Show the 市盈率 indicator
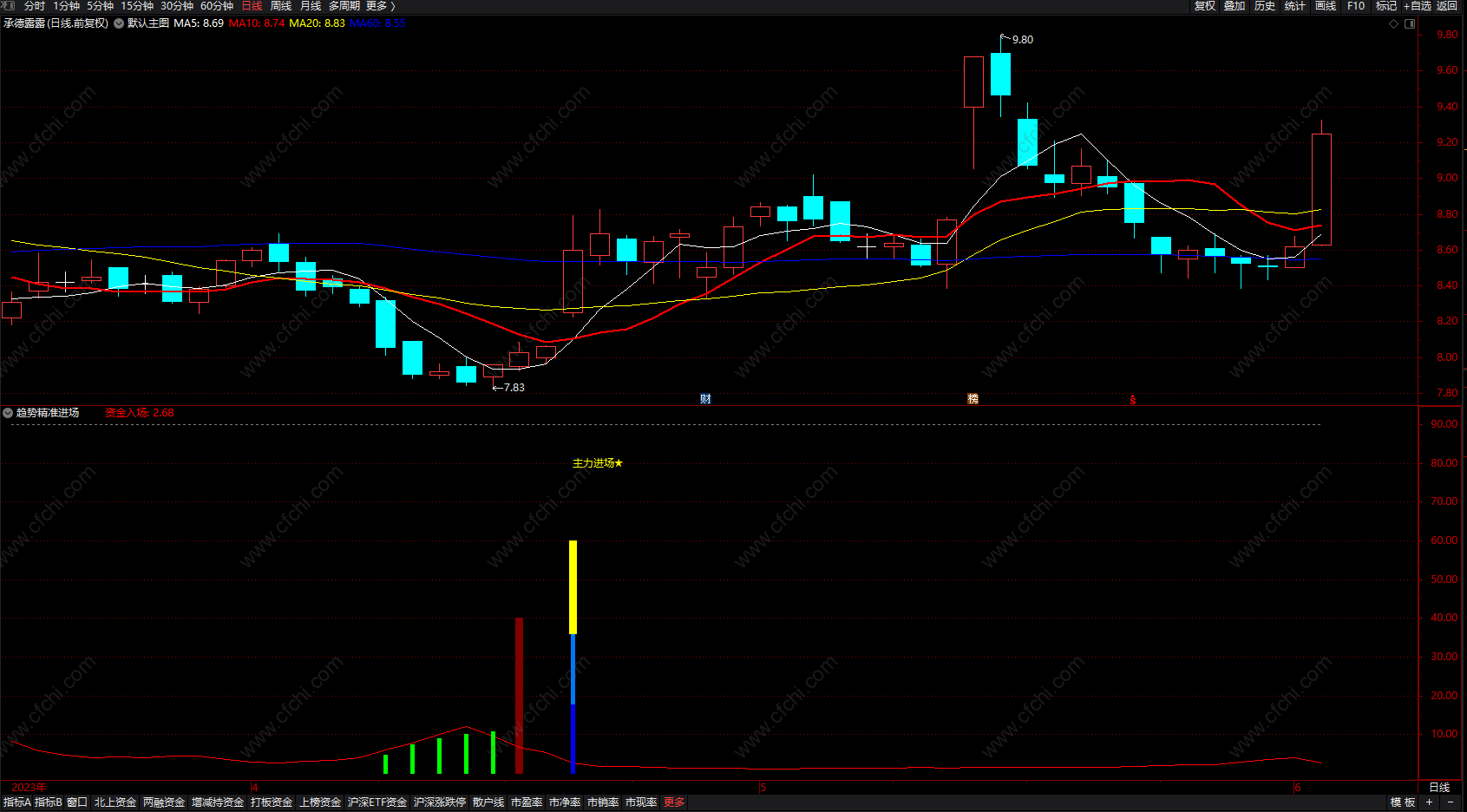 coord(527,802)
